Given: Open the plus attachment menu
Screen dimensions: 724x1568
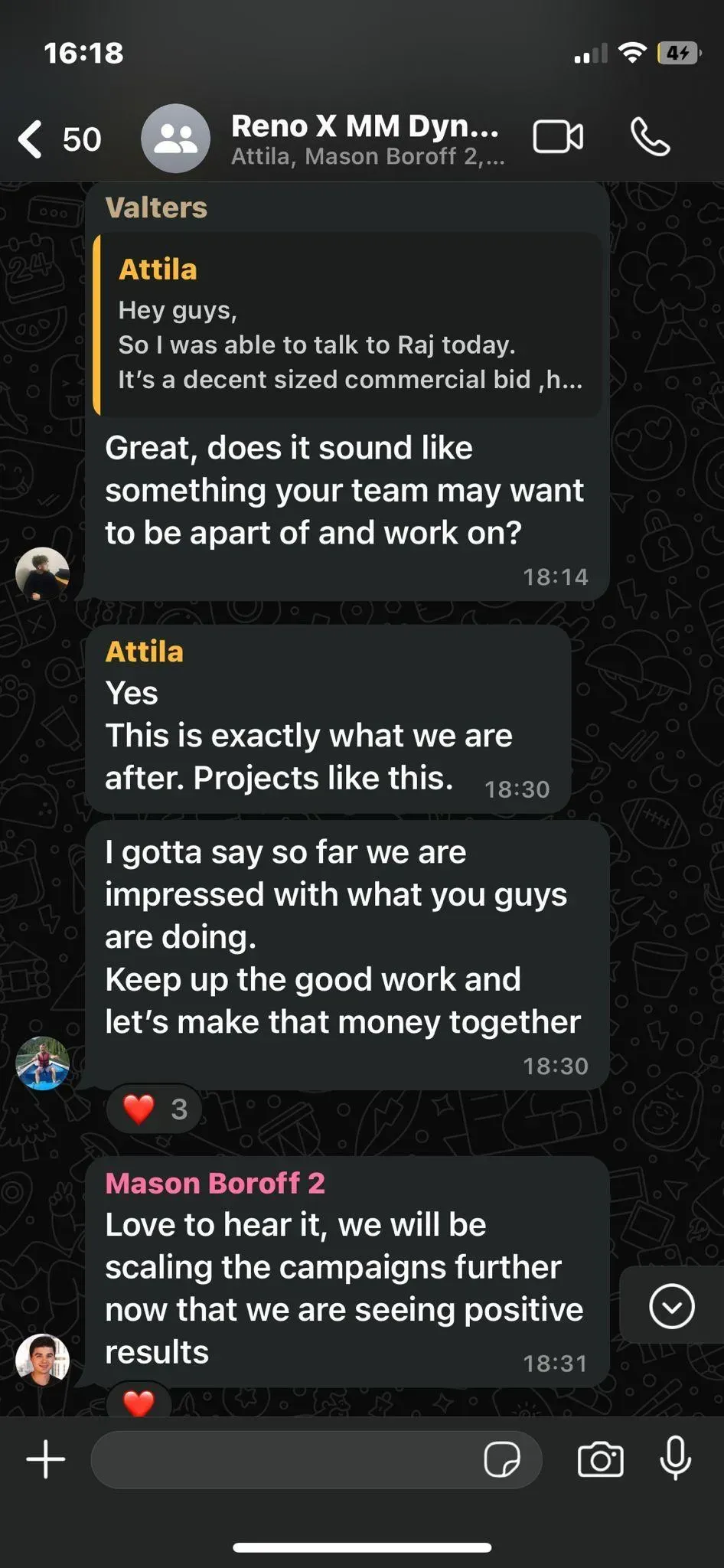Looking at the screenshot, I should (46, 1459).
